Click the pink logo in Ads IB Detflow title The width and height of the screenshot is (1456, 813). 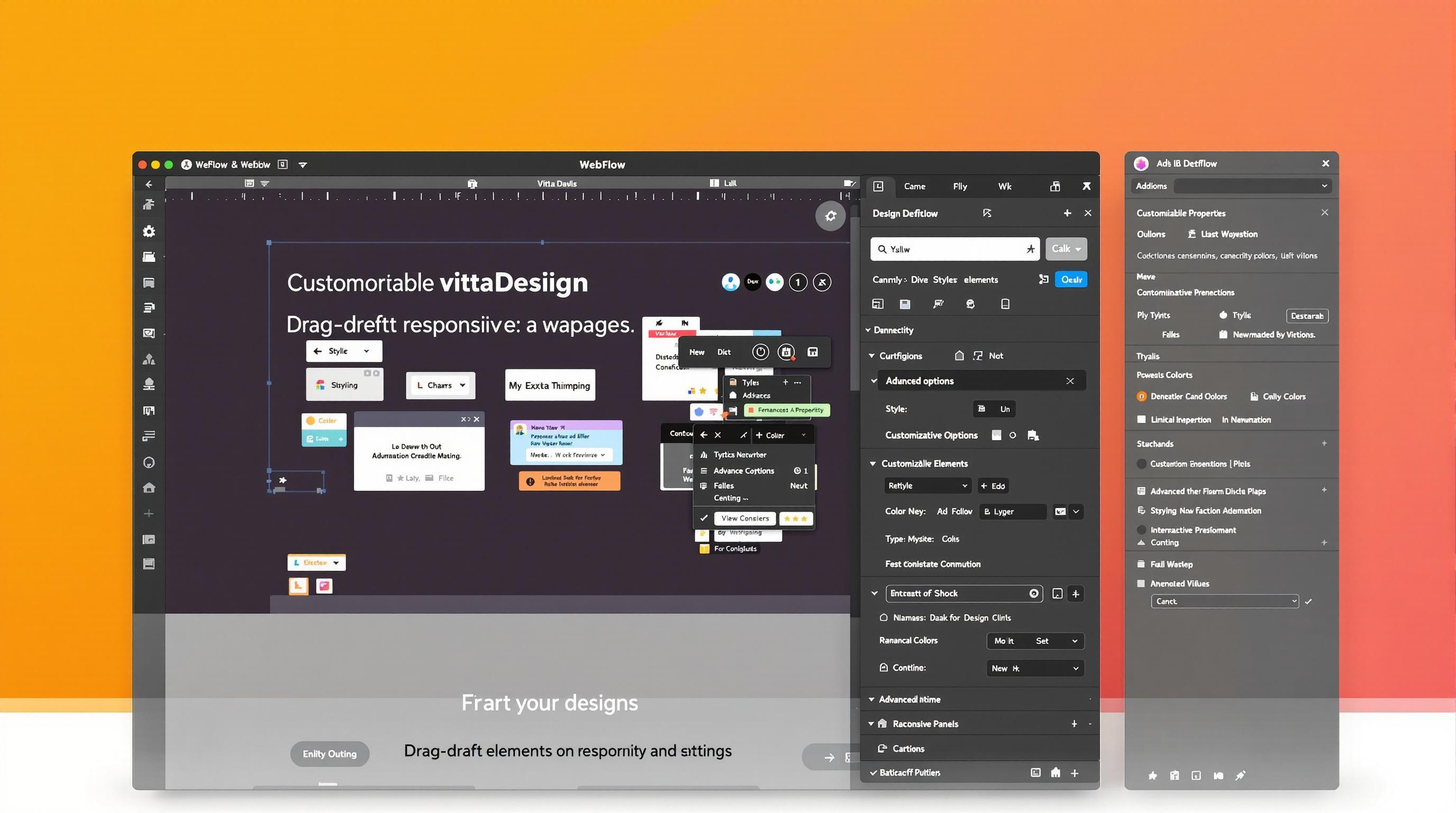(x=1141, y=164)
